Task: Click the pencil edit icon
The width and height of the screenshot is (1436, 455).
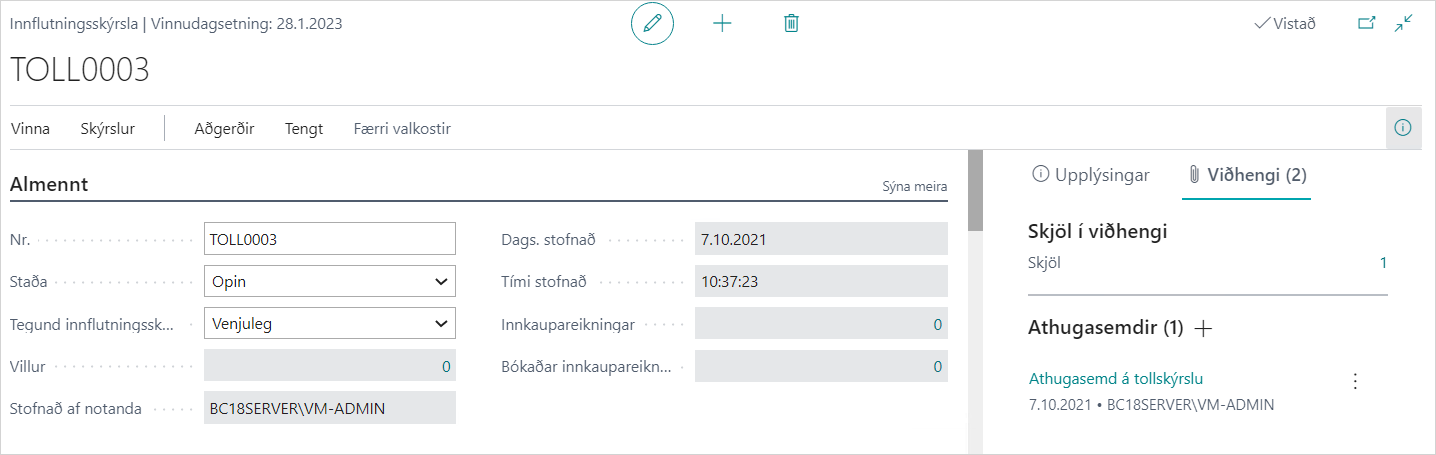Action: pos(652,24)
